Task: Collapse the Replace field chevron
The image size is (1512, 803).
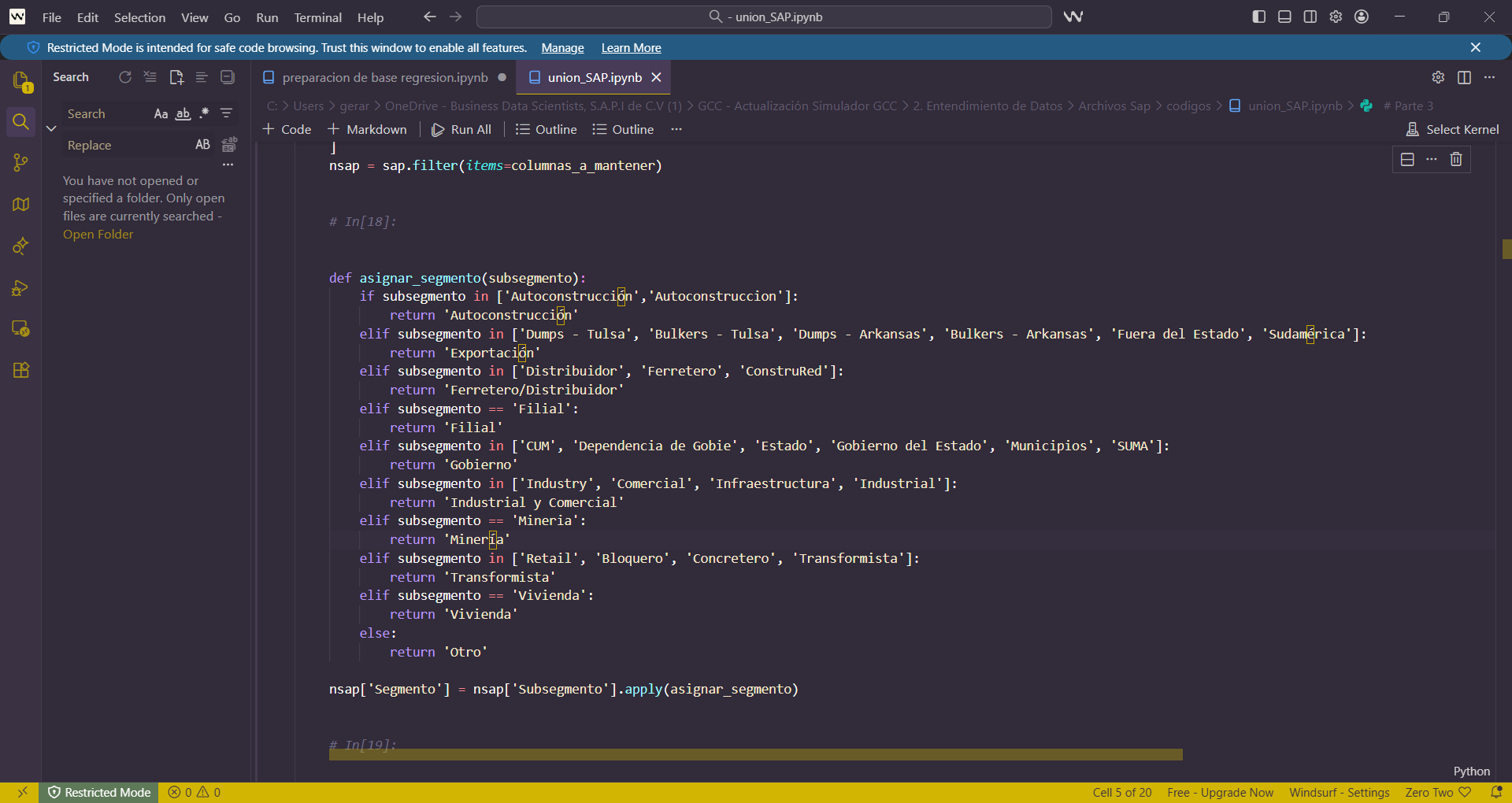Action: (x=50, y=128)
